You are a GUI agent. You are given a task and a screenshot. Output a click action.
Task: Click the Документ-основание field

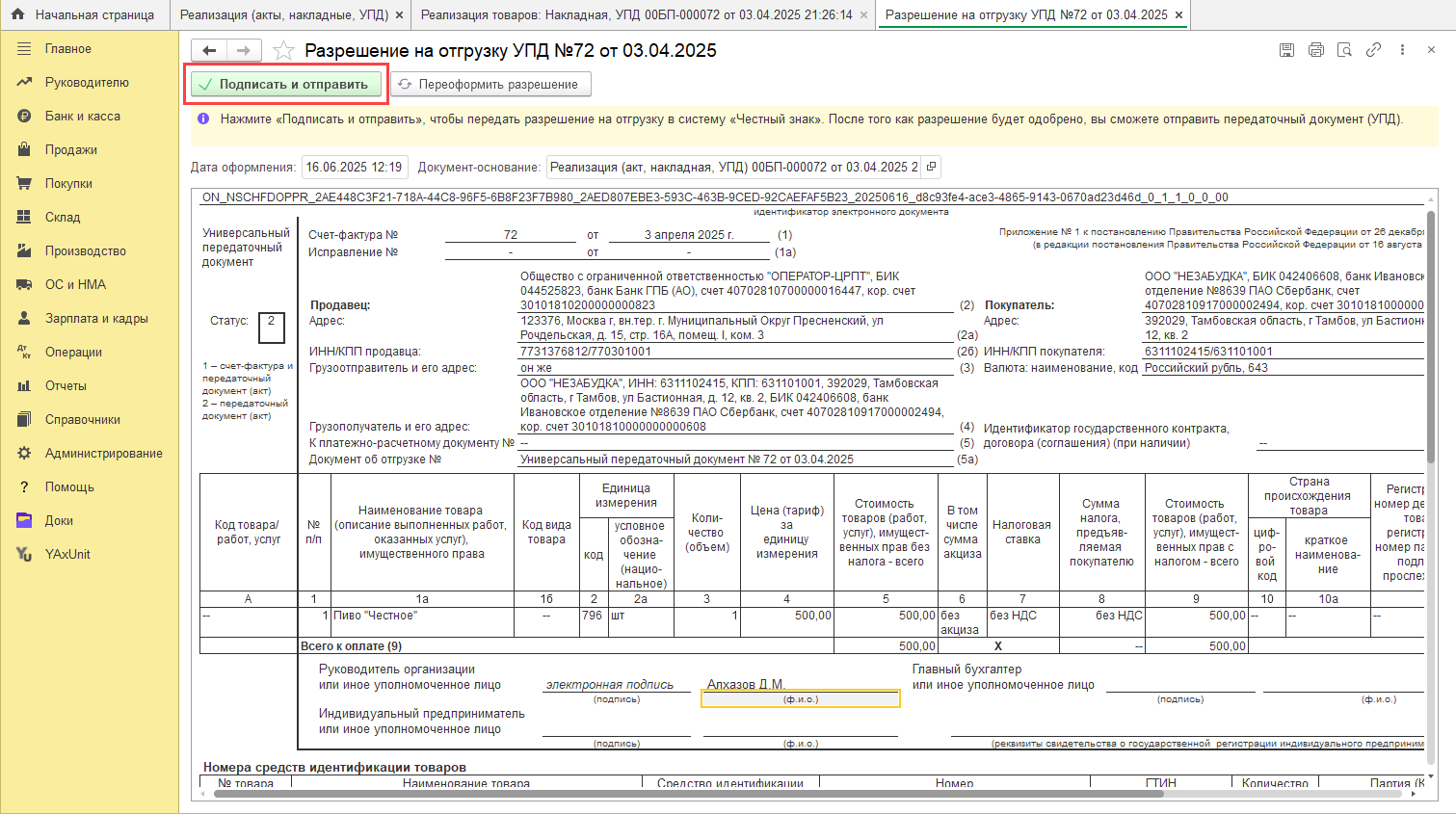[734, 167]
